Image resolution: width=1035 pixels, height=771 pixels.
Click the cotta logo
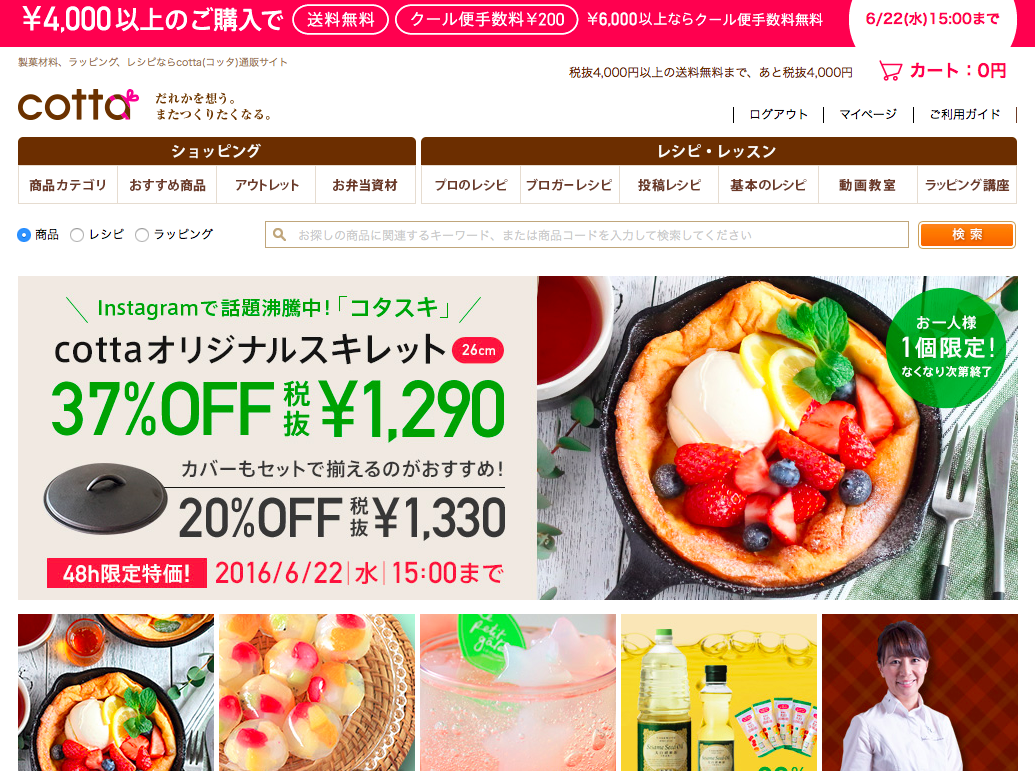(78, 106)
